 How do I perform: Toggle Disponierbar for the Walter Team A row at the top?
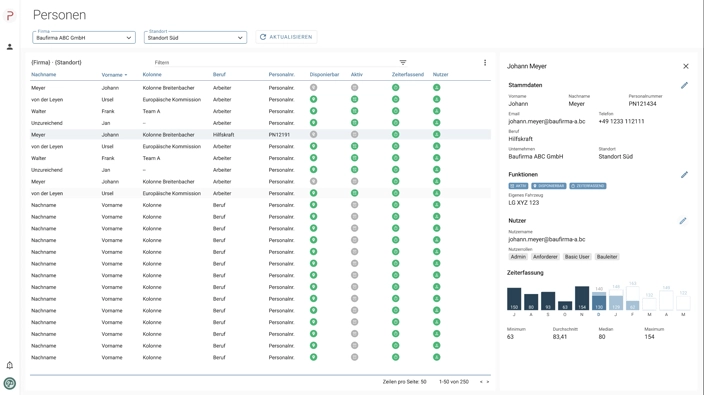313,111
